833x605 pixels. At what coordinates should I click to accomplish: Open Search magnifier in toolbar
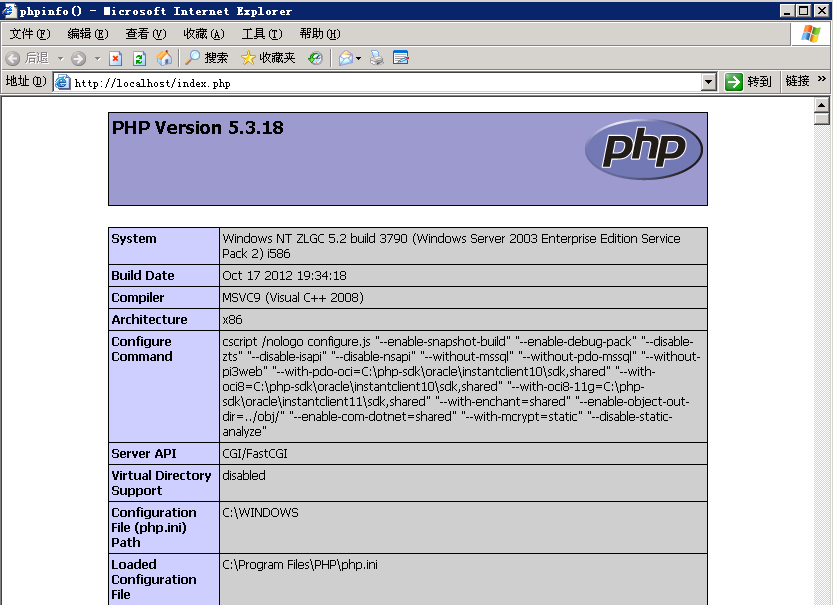pos(207,58)
